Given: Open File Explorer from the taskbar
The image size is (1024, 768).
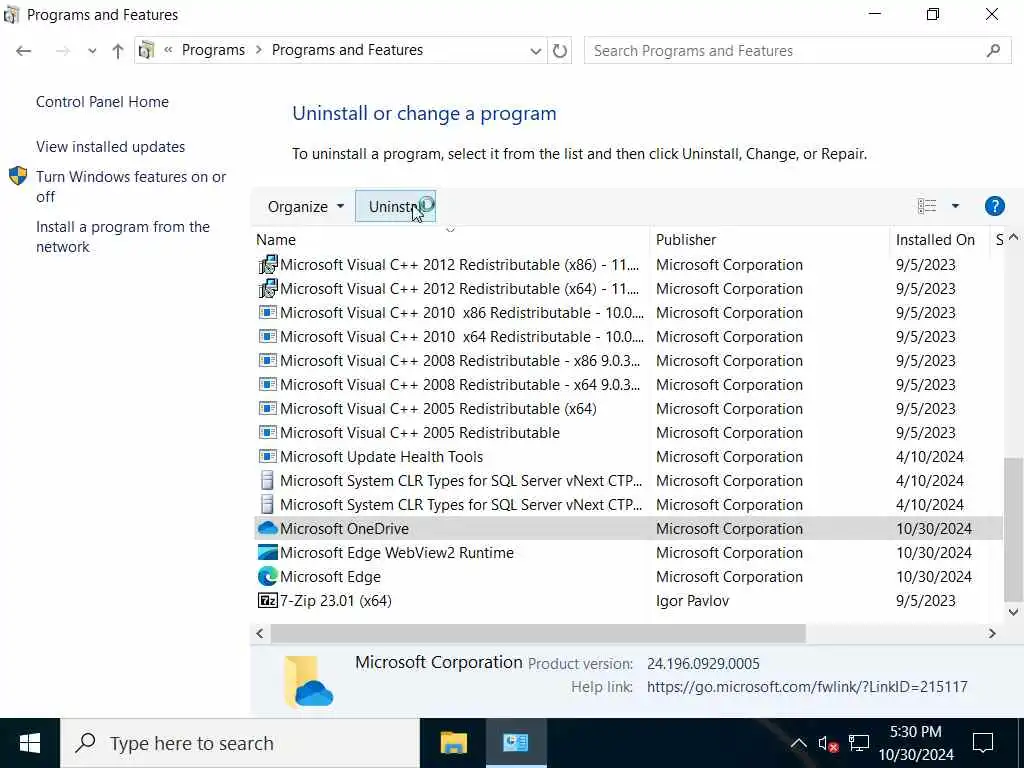Looking at the screenshot, I should (x=454, y=743).
